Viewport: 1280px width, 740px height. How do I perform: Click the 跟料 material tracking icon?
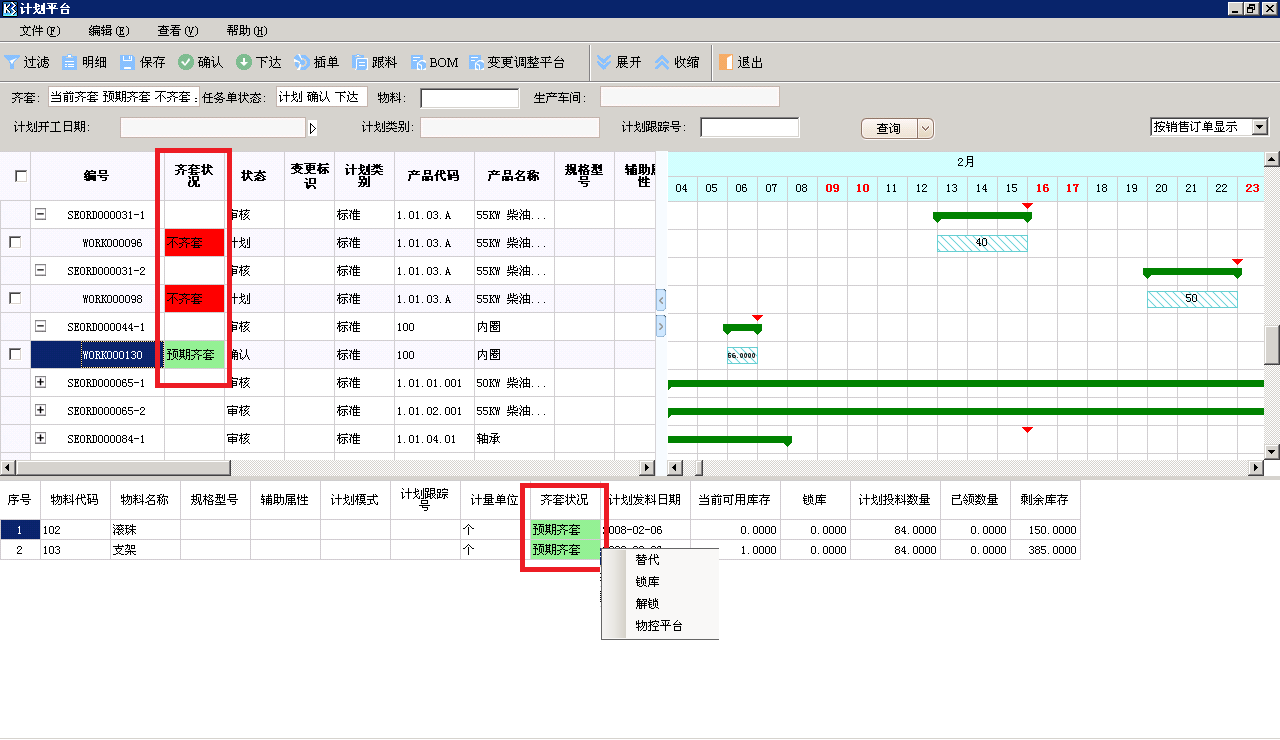click(360, 62)
